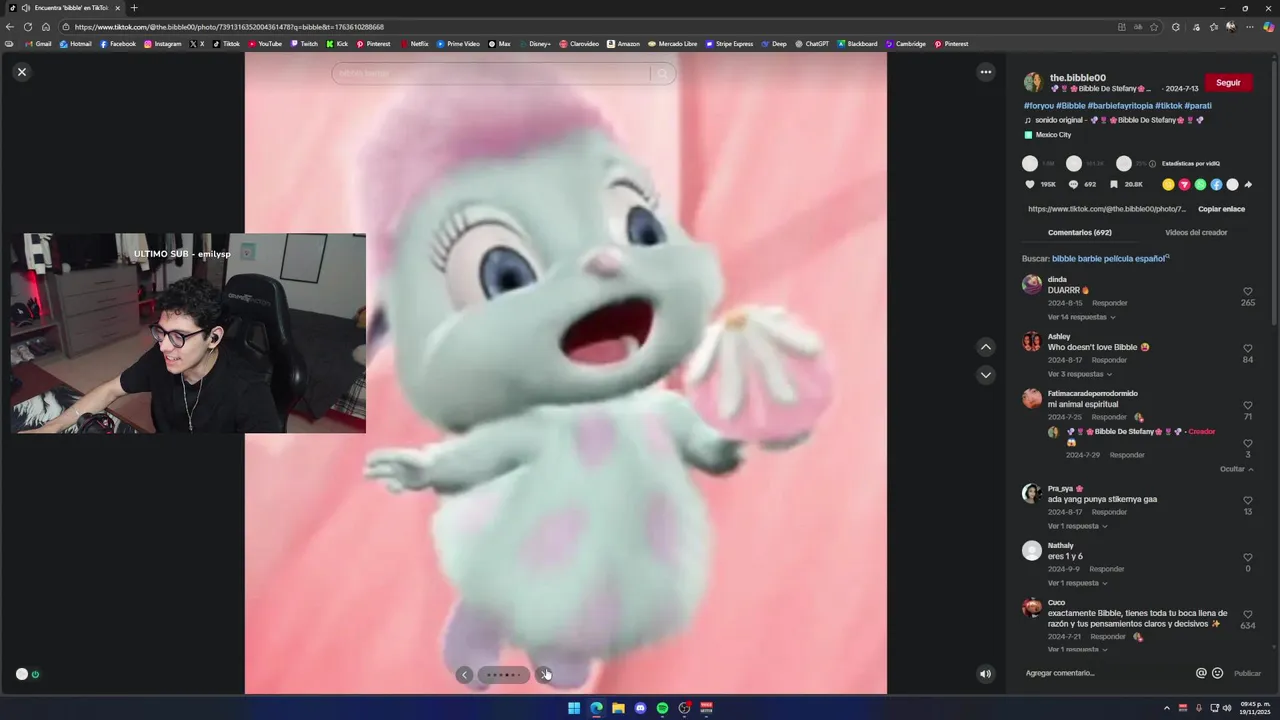Expand Ver 14 respuestas under dinda
The height and width of the screenshot is (720, 1280).
1081,317
